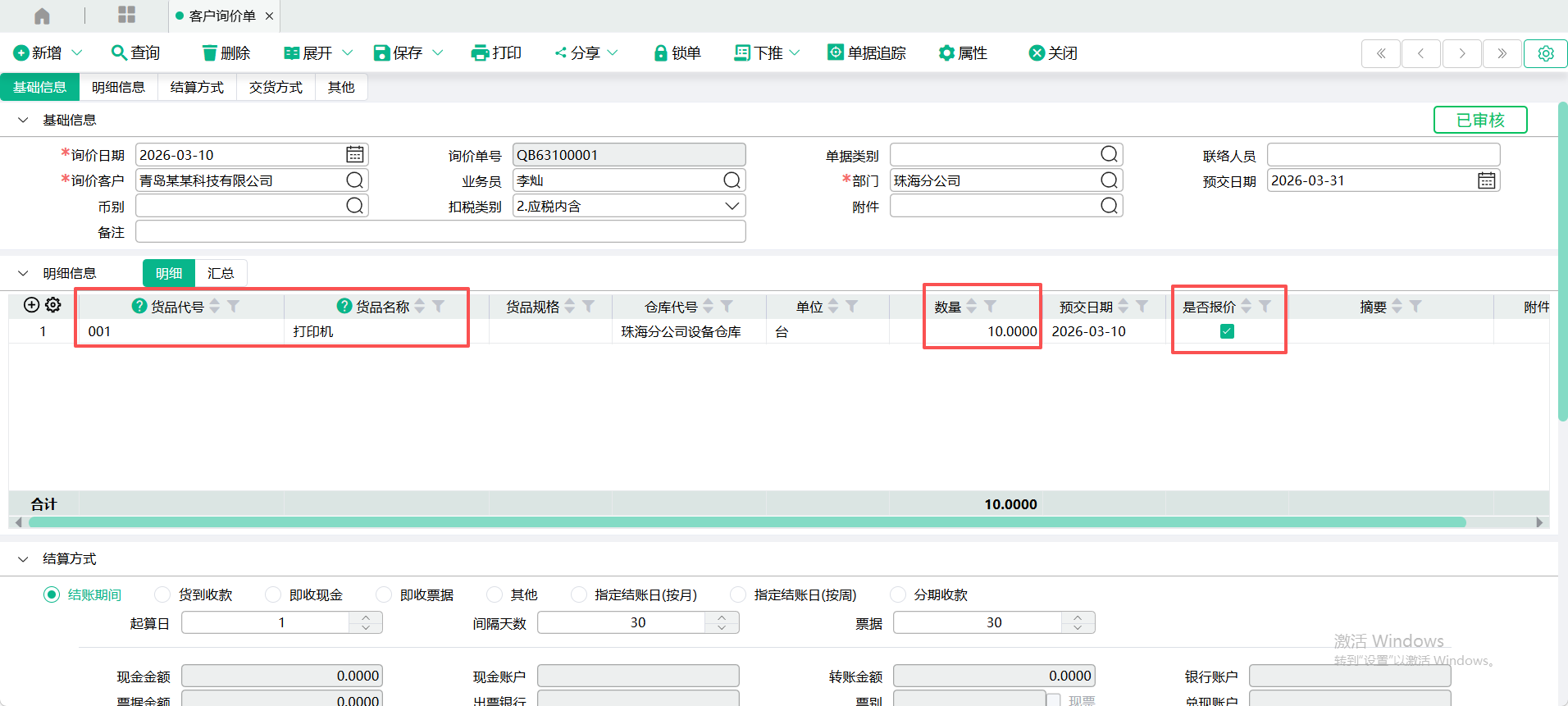Collapse the 基础信息 section
The width and height of the screenshot is (1568, 706).
23,120
